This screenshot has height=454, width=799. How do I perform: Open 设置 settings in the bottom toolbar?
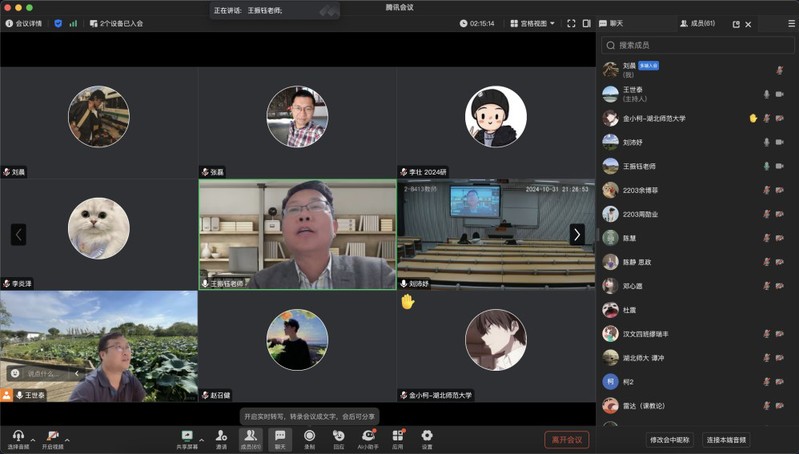427,437
